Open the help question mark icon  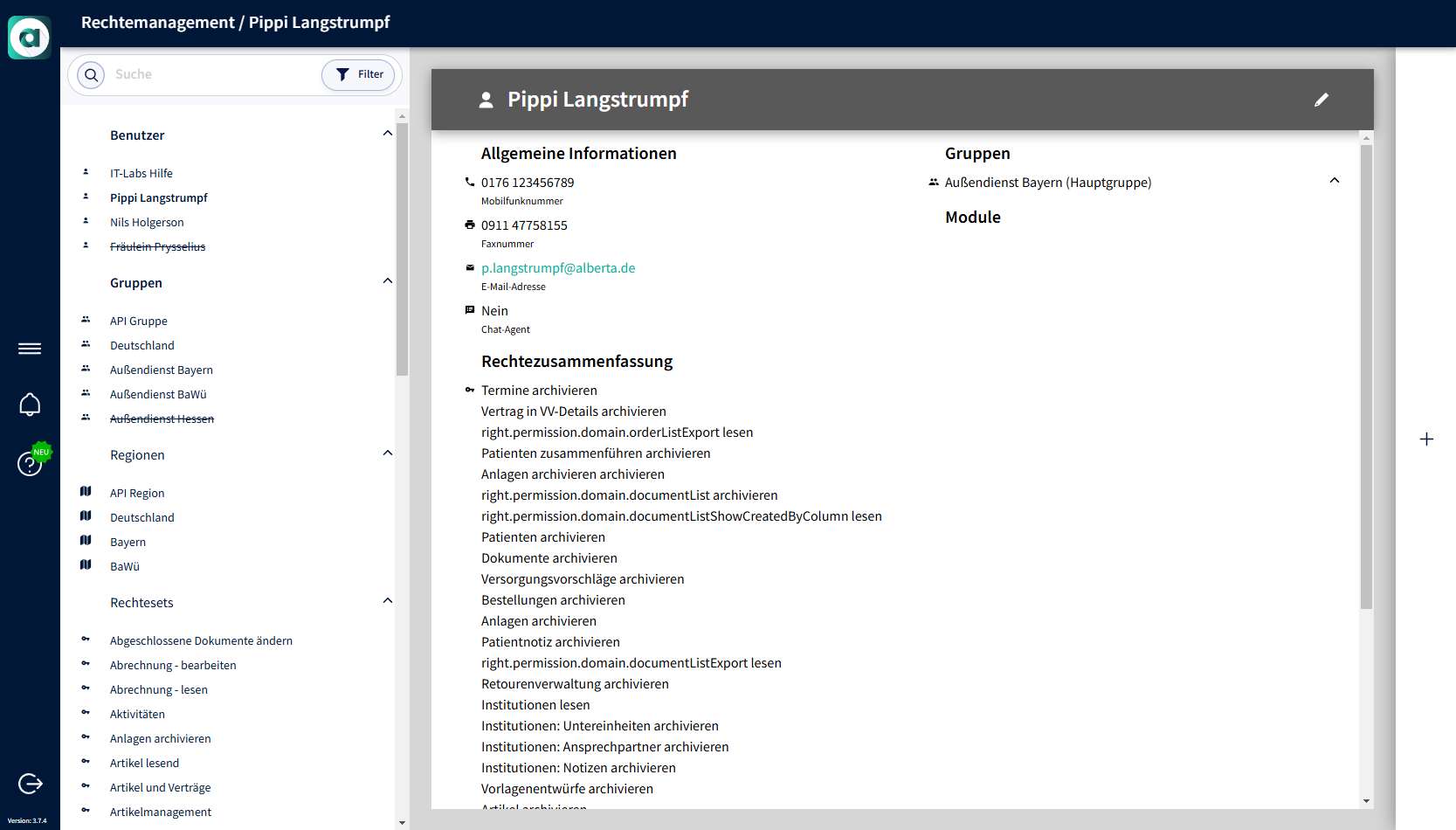pos(29,464)
